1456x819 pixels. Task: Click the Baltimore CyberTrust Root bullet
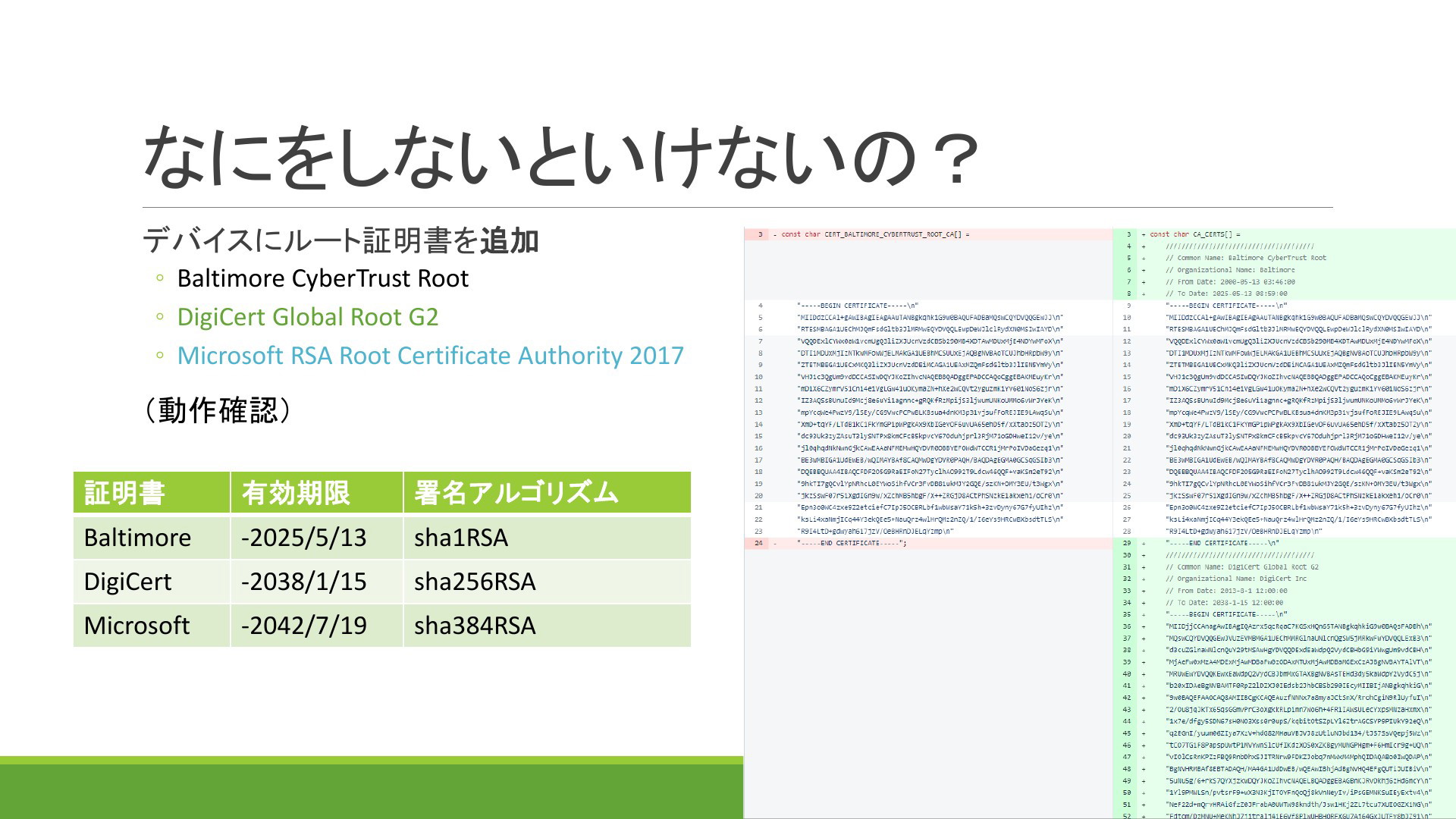[322, 278]
